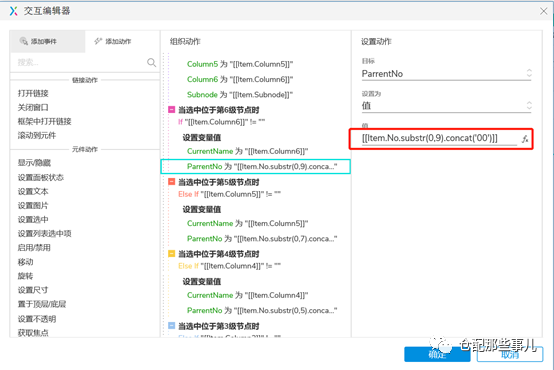The image size is (554, 370).
Task: Select the 设置文本 action
Action: click(33, 192)
